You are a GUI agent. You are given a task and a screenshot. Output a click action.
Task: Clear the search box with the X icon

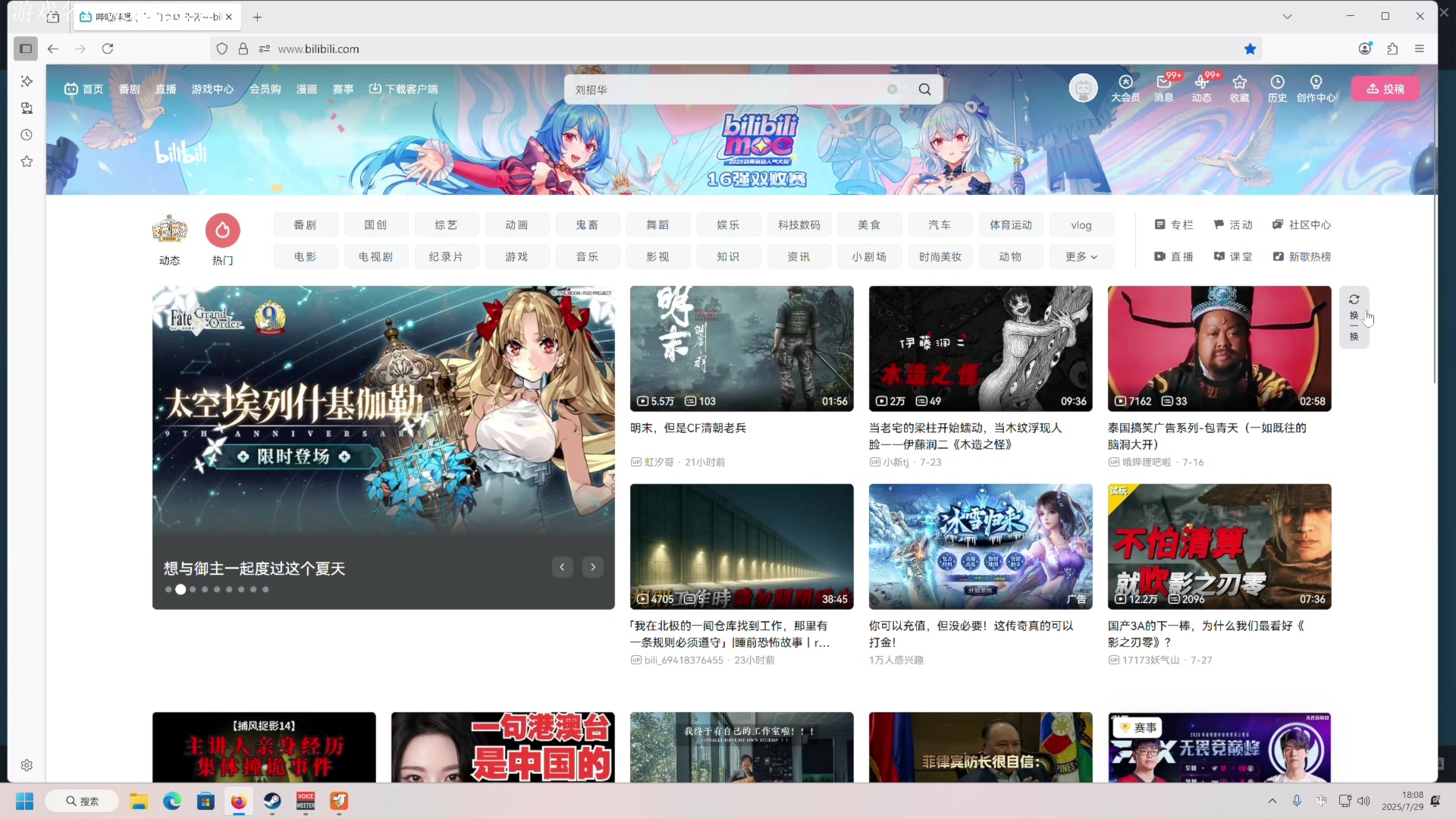pos(893,89)
